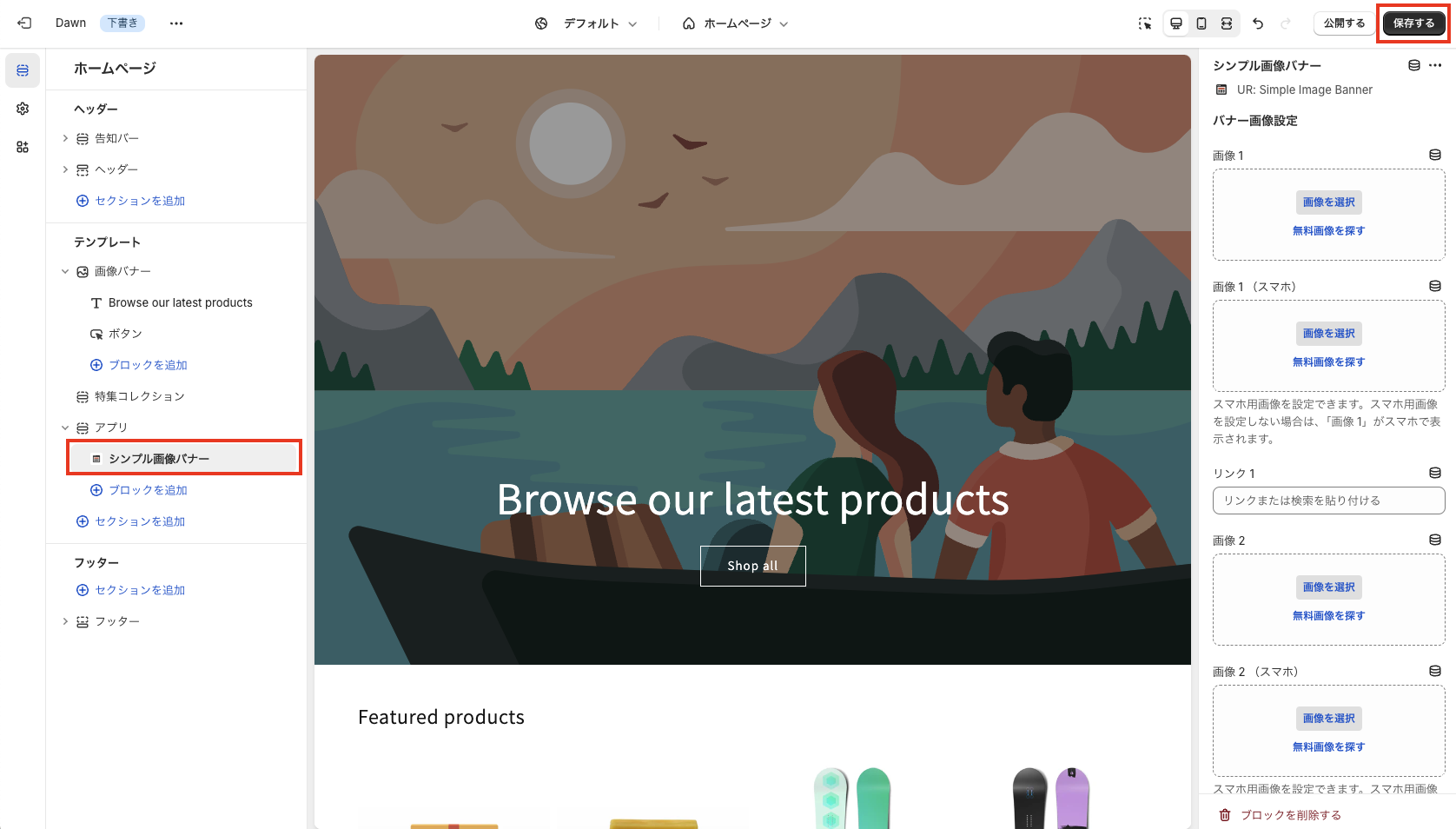The image size is (1456, 829).
Task: Expand the 告知バー section
Action: click(x=65, y=138)
